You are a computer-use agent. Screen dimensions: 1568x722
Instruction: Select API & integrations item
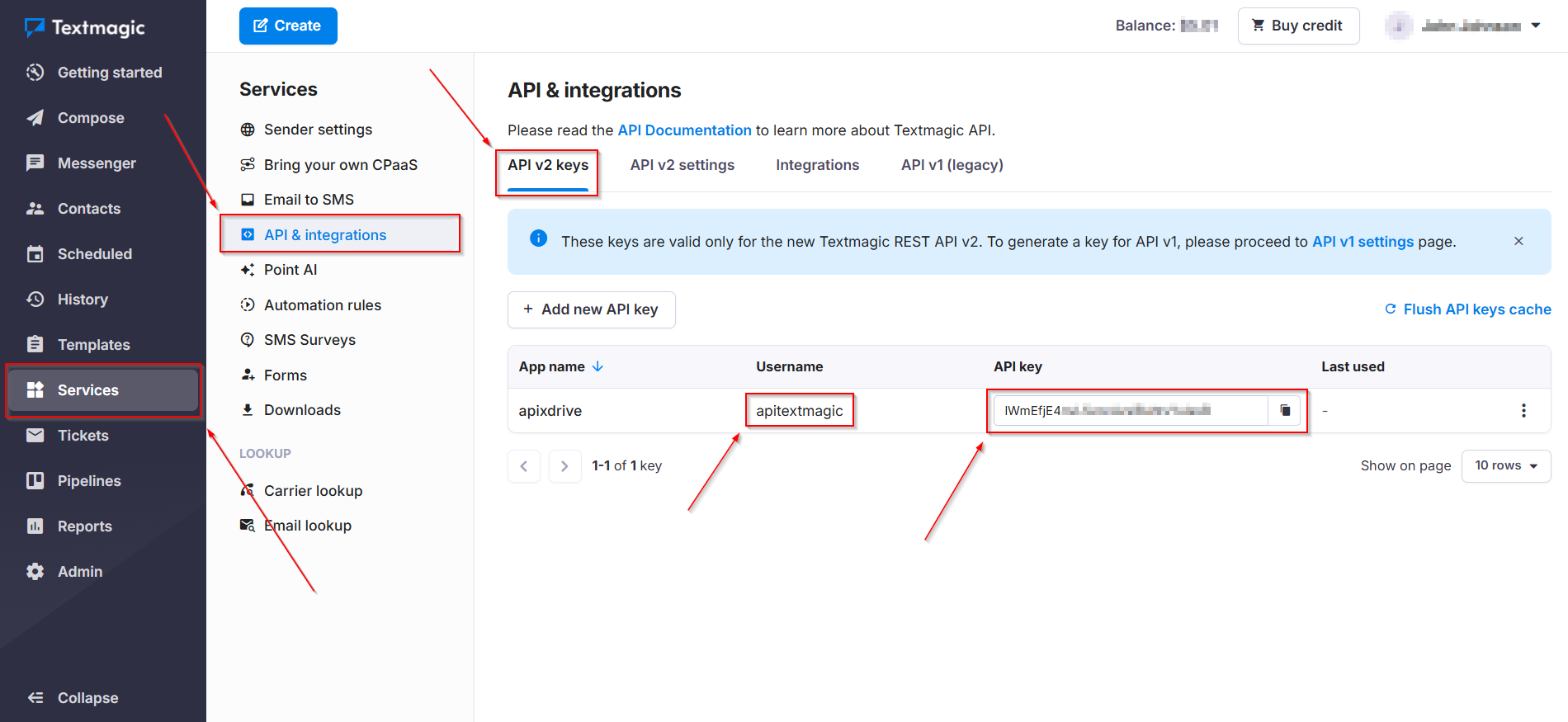340,234
